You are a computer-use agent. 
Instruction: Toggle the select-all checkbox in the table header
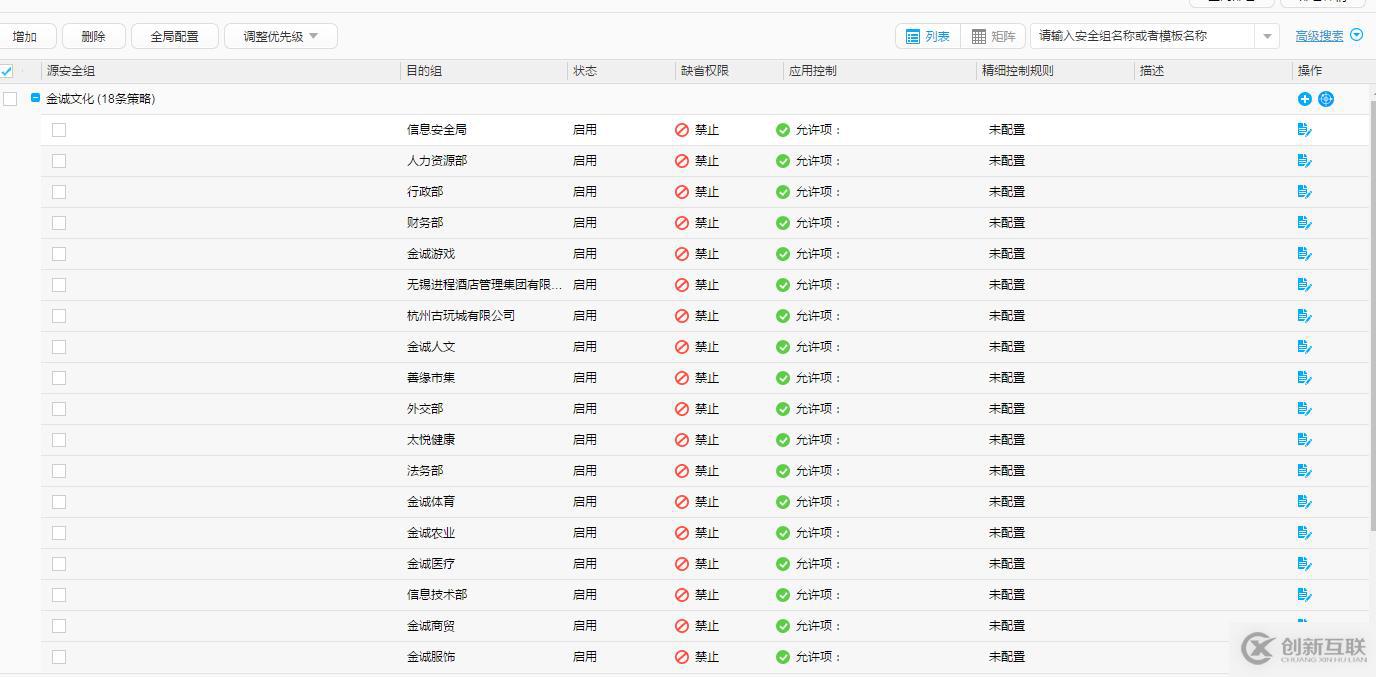pos(8,71)
